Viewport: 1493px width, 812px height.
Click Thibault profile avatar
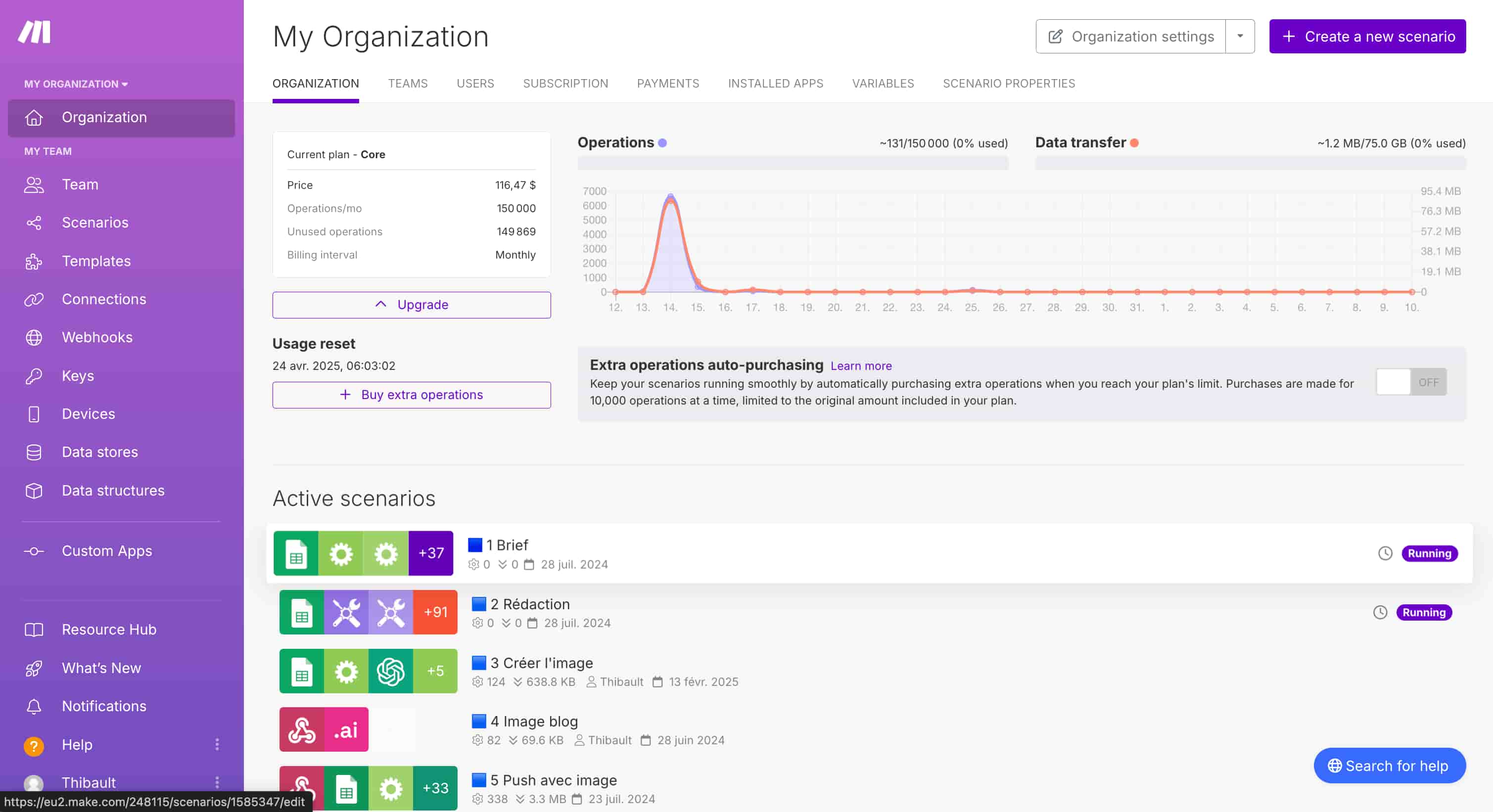tap(34, 784)
